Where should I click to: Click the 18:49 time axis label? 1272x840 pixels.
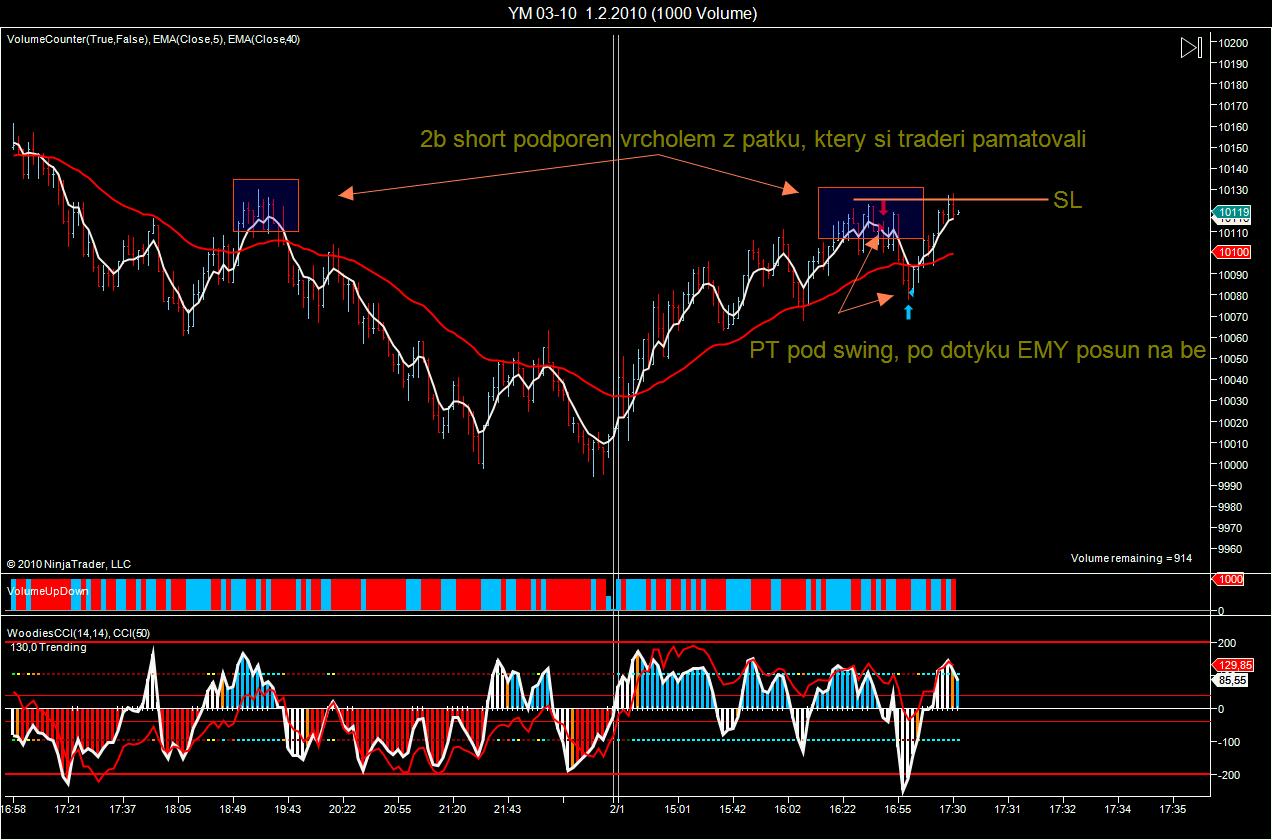[233, 808]
